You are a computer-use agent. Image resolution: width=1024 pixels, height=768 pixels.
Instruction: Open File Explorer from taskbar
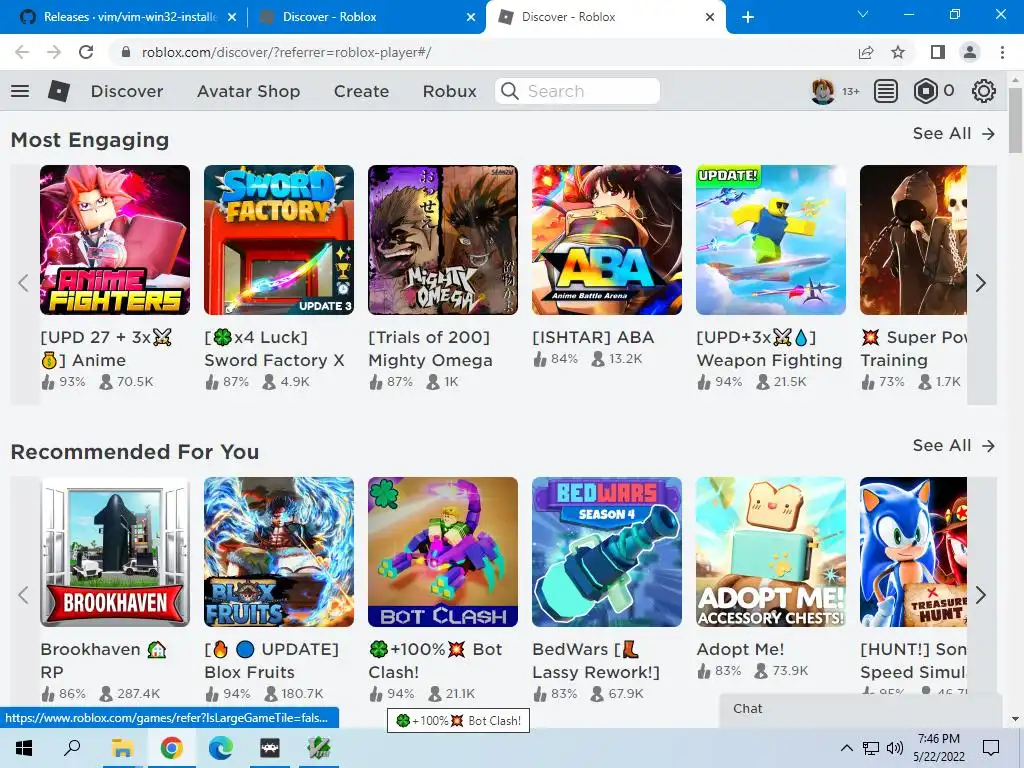122,748
